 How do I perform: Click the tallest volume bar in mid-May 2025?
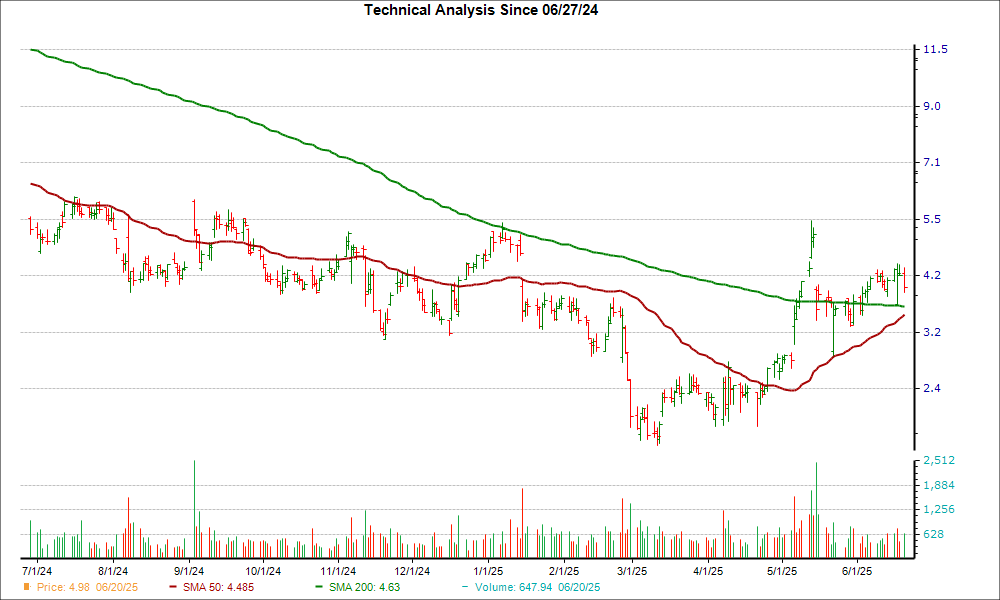(816, 511)
